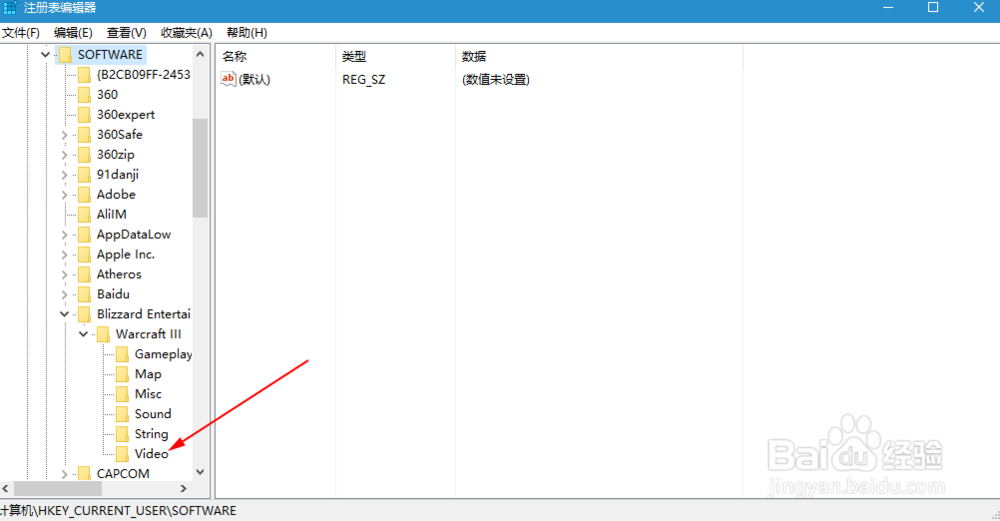Click the 360 folder icon
This screenshot has width=1000, height=521.
tap(84, 94)
